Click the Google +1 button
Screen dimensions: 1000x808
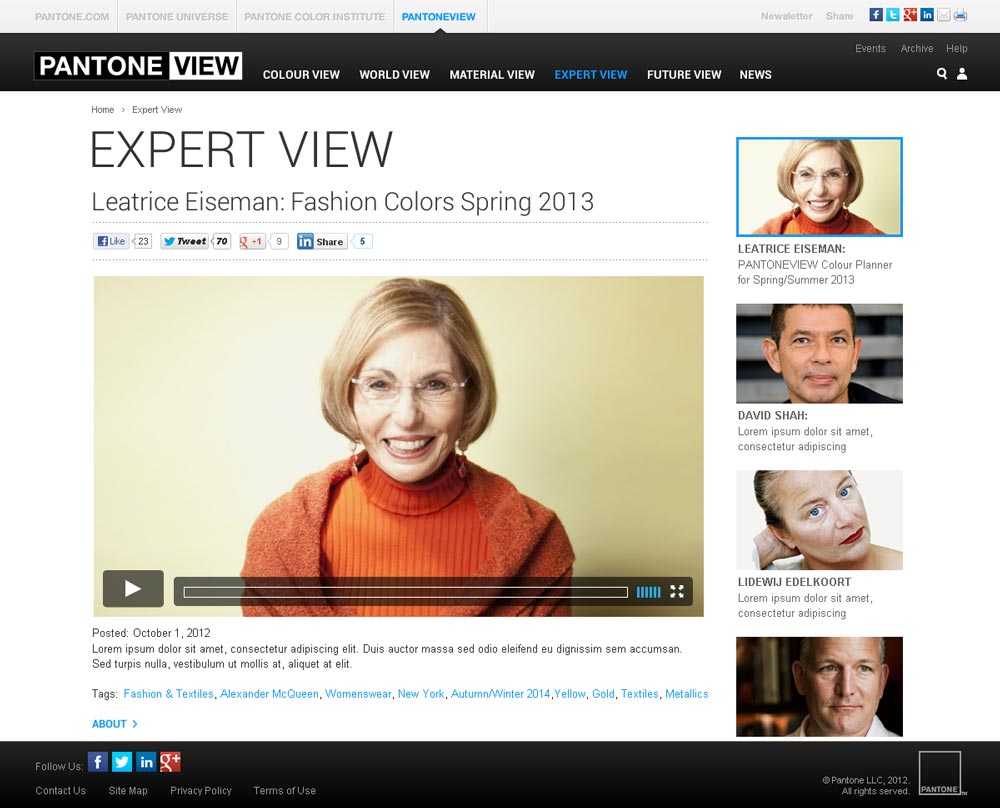(x=251, y=241)
